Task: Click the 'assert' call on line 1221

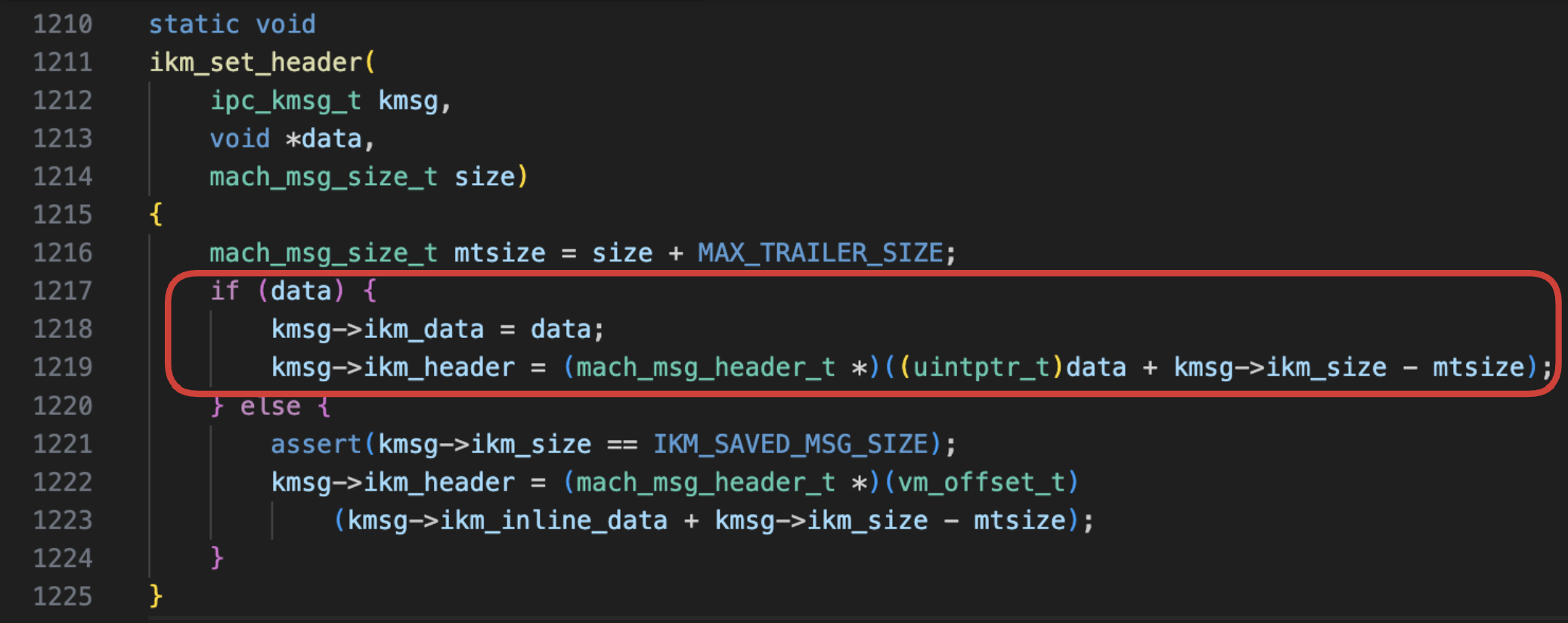Action: pyautogui.click(x=317, y=445)
